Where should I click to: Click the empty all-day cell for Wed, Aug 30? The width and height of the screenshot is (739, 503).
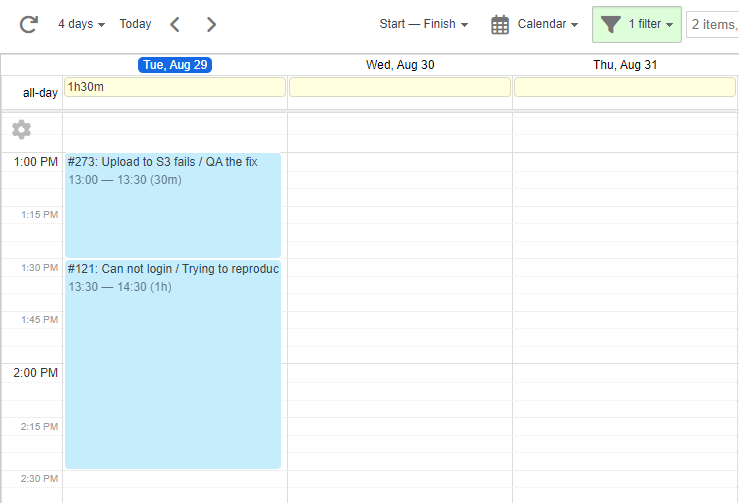(400, 87)
